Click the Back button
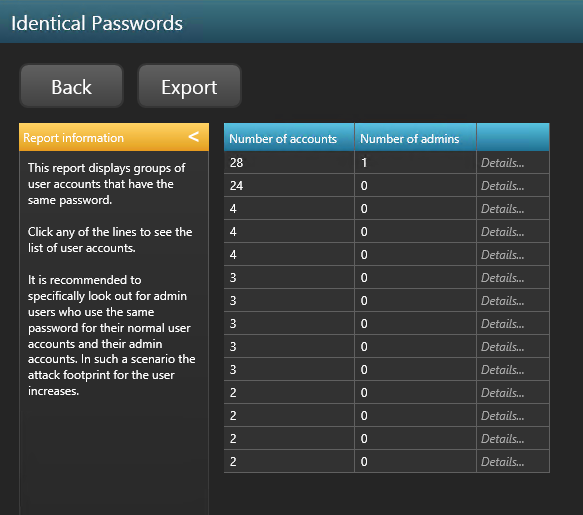The image size is (583, 515). (71, 86)
